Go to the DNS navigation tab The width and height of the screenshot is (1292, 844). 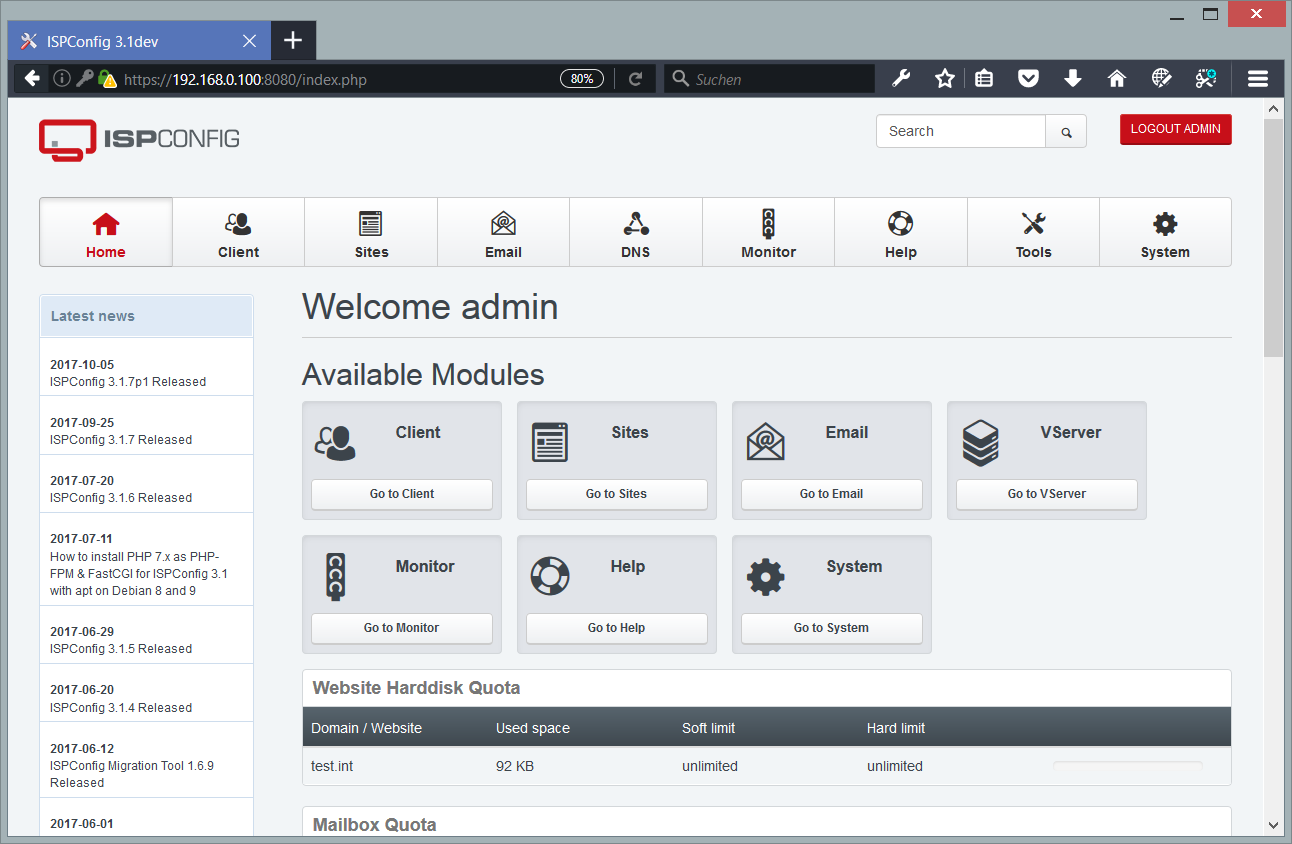pyautogui.click(x=636, y=232)
